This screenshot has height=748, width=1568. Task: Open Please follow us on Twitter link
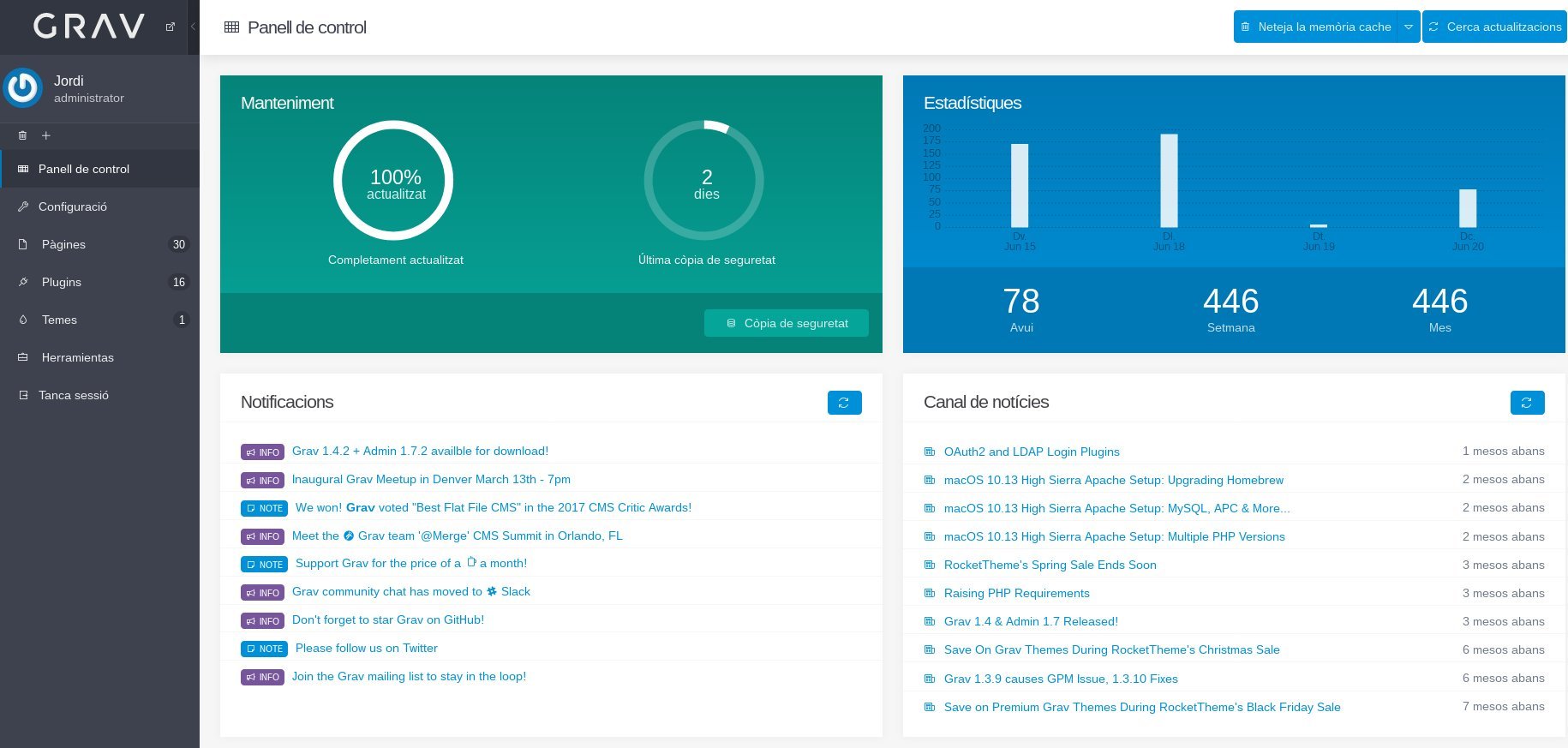point(367,648)
